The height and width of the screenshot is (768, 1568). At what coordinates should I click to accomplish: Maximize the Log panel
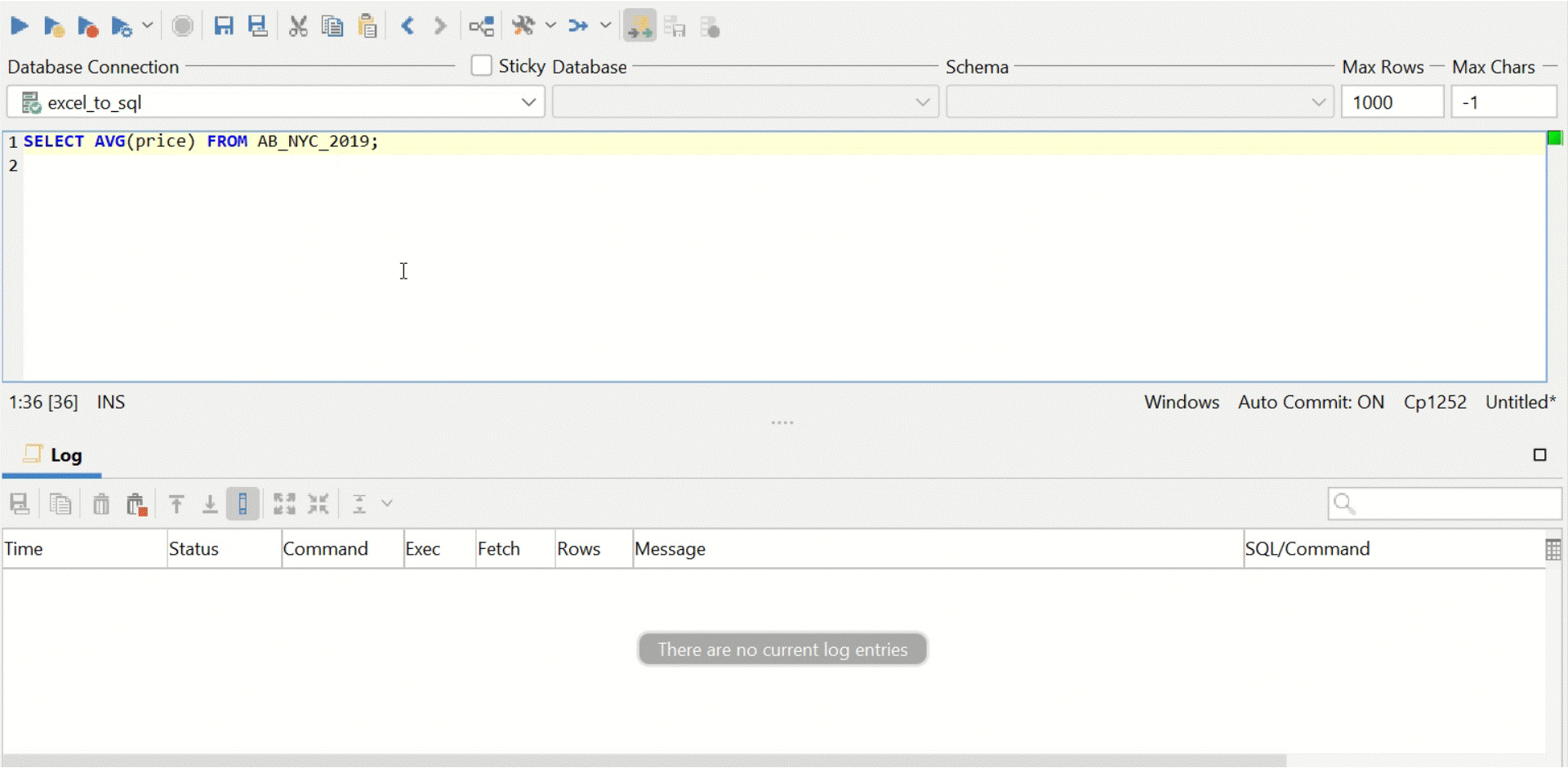pos(1540,454)
